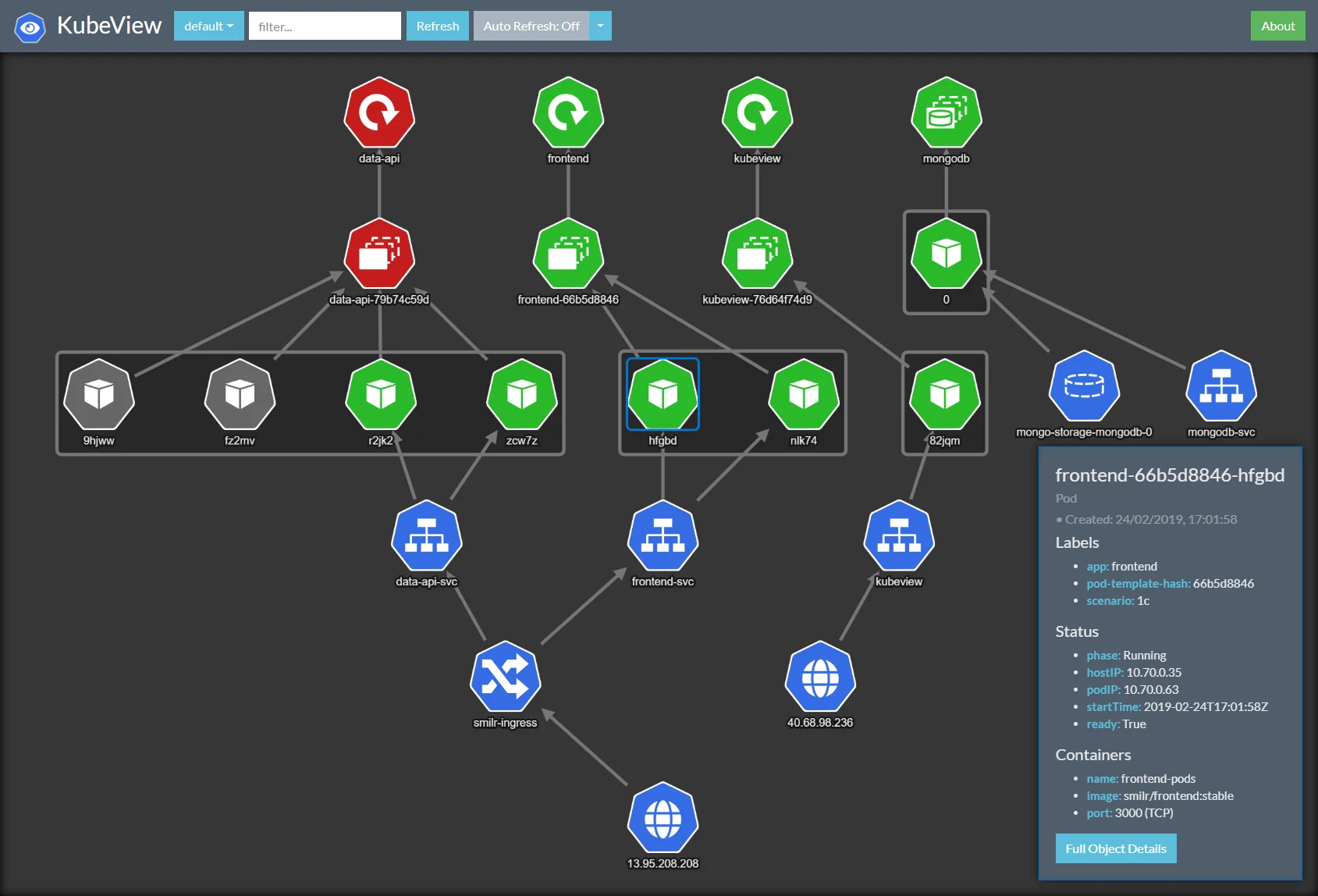Click the grey 9hjww pod icon
1318x896 pixels.
click(x=99, y=395)
